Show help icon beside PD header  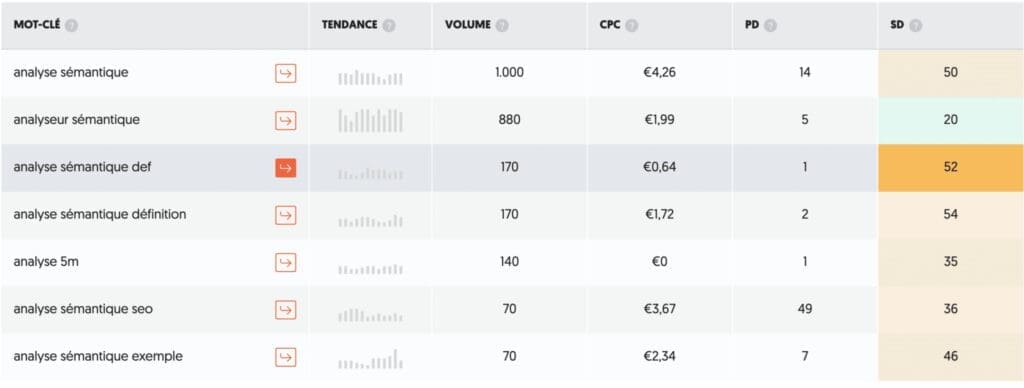pyautogui.click(x=771, y=26)
